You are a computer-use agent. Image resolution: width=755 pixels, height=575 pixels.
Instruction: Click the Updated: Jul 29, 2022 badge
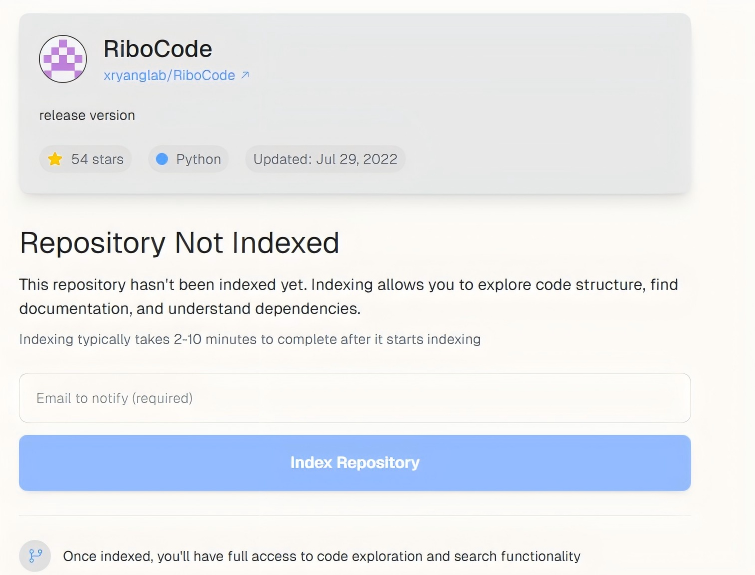click(325, 159)
